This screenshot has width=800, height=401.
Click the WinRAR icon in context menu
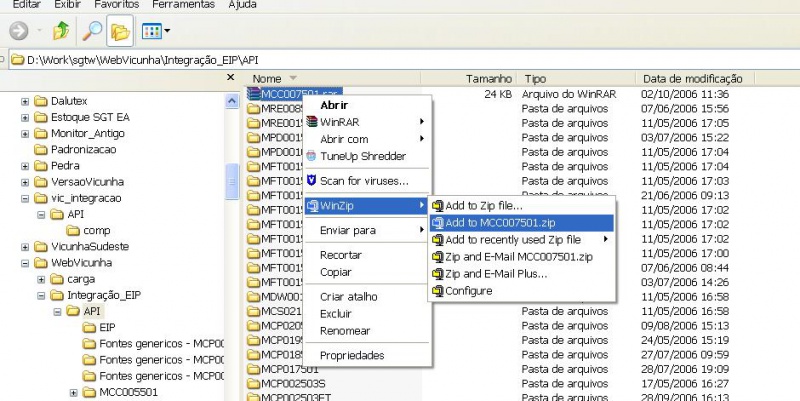(x=311, y=122)
